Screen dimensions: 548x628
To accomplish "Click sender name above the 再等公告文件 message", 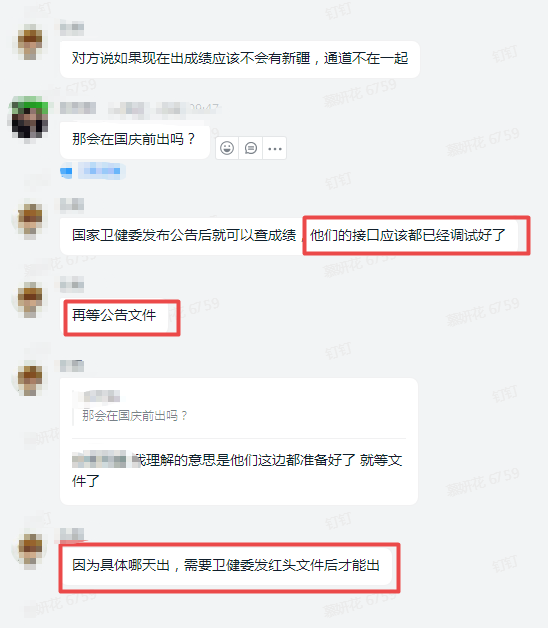I will click(x=72, y=285).
